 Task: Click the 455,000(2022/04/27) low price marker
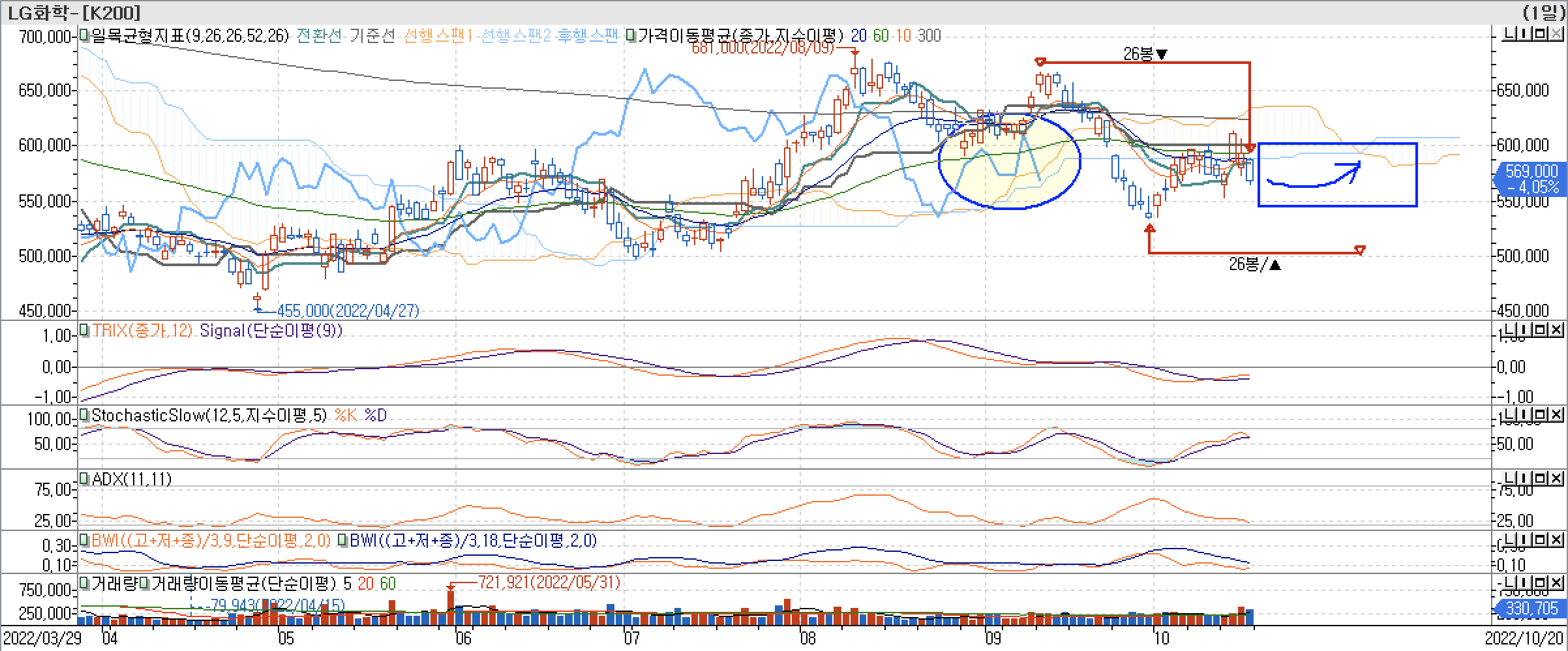click(x=348, y=310)
